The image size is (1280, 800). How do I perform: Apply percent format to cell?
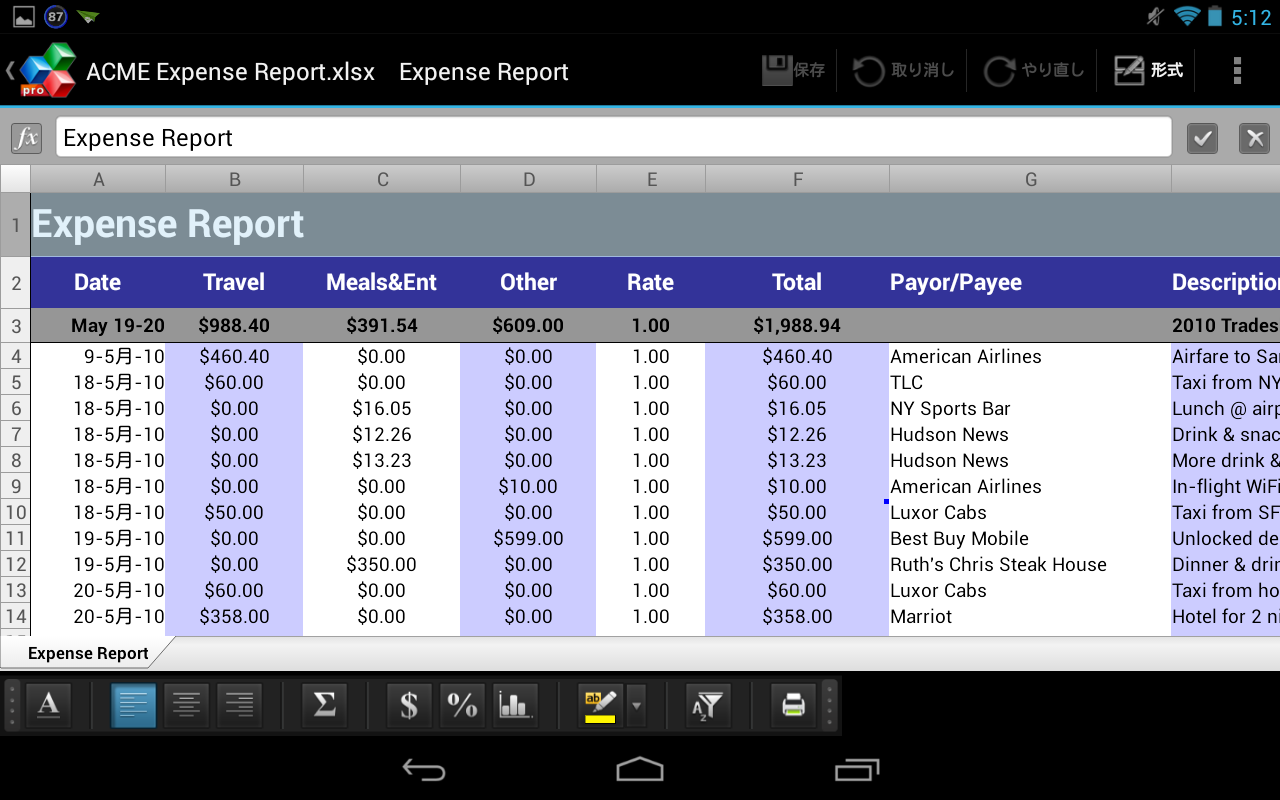pos(462,705)
